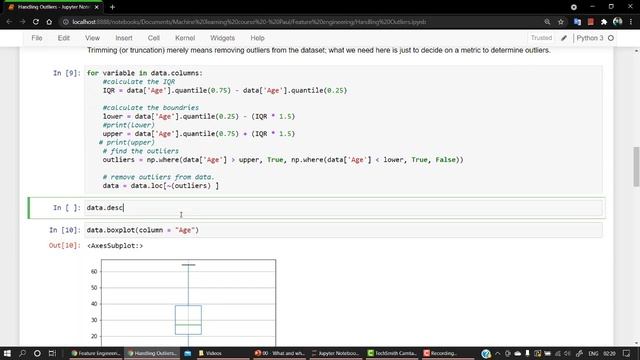Open the Help menu
This screenshot has width=640, height=360.
click(x=257, y=38)
